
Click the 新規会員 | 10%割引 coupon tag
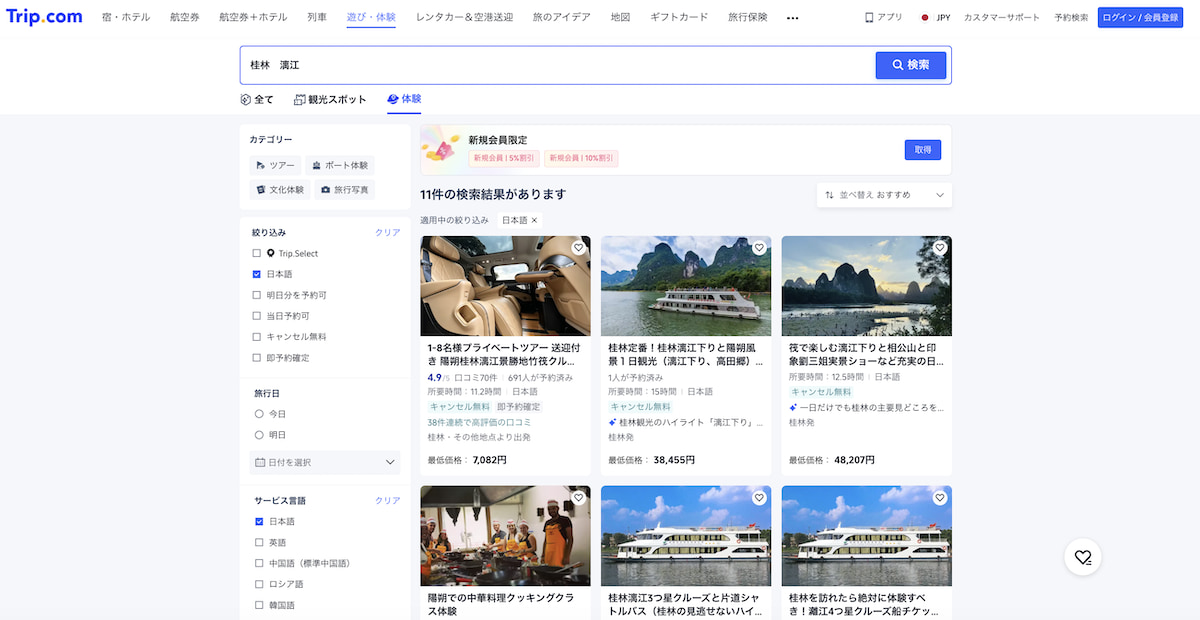coord(581,158)
